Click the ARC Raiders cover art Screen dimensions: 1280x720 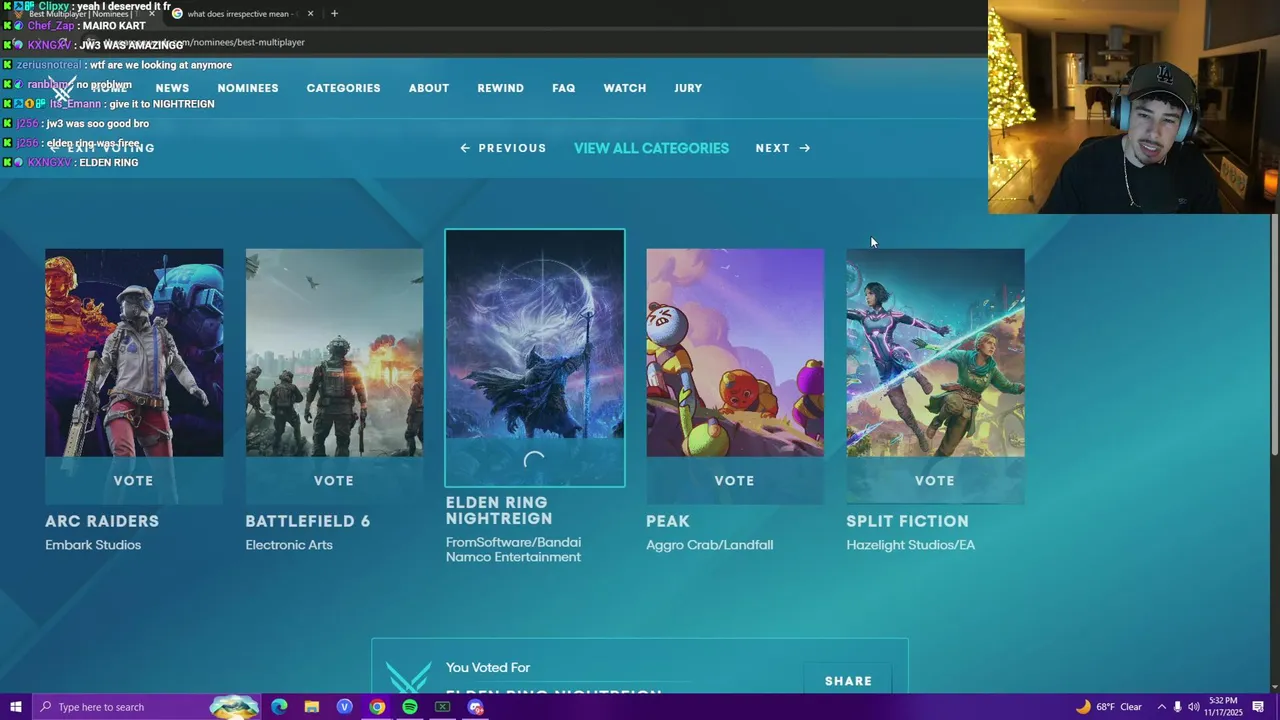pyautogui.click(x=134, y=353)
